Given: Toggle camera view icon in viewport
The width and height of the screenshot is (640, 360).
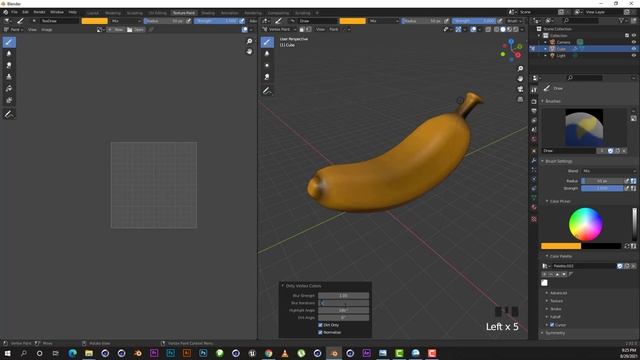Looking at the screenshot, I should (x=520, y=89).
